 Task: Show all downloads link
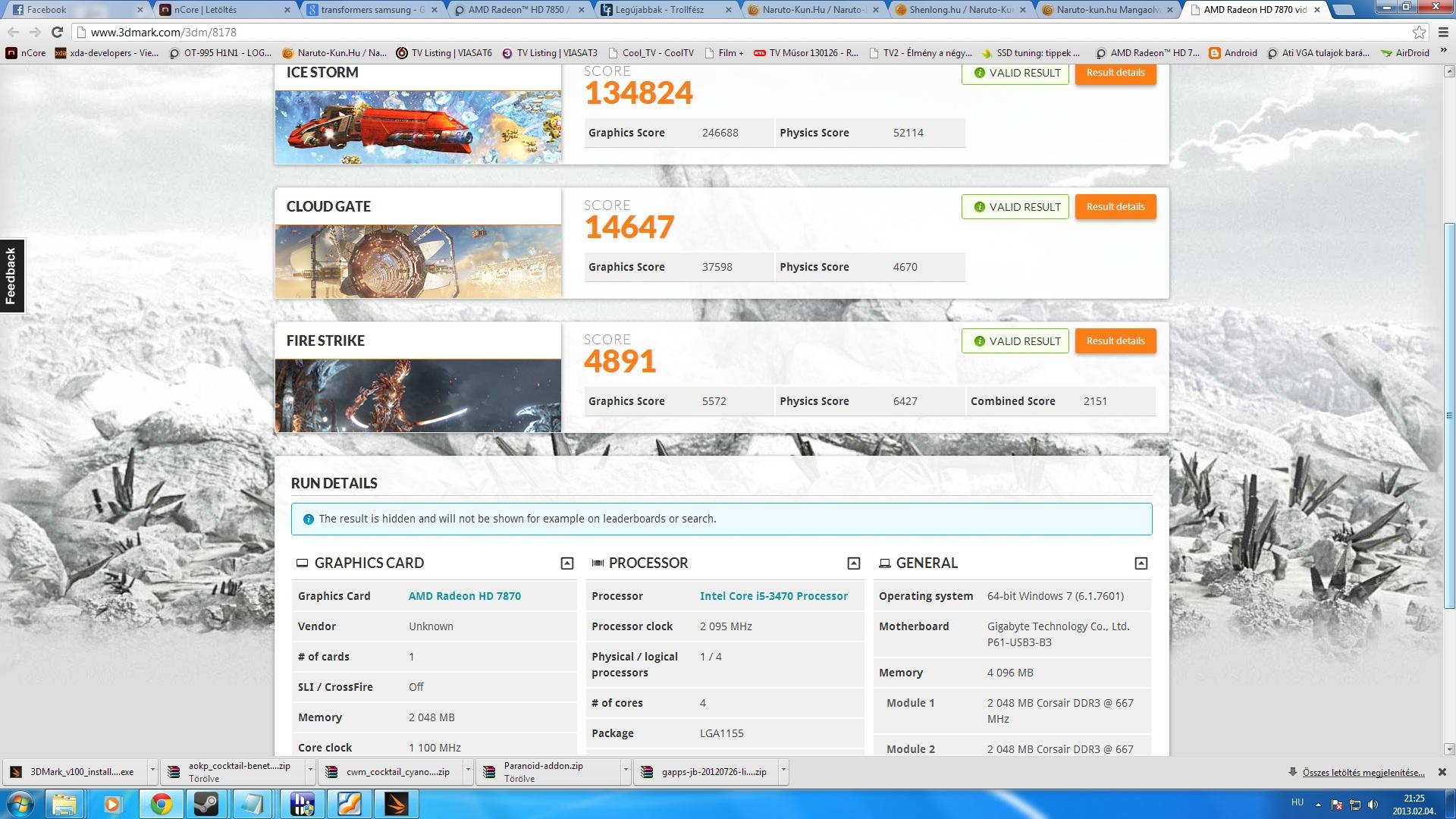coord(1363,773)
